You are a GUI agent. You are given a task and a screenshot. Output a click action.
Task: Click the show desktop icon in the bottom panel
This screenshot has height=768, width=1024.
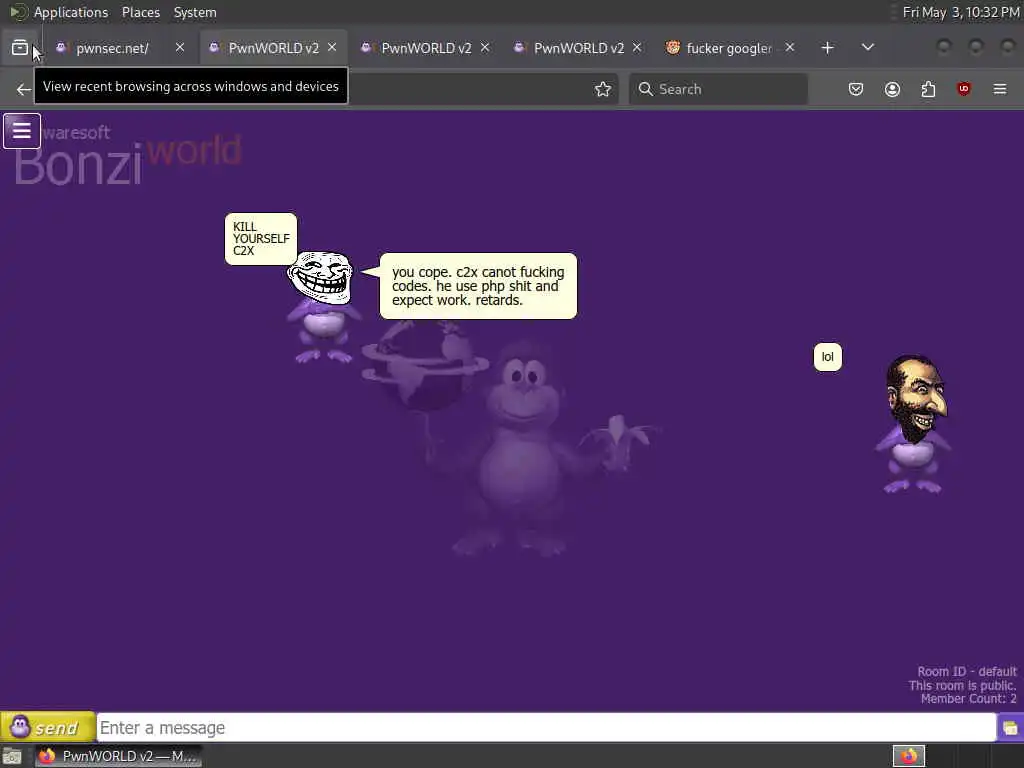(12, 757)
